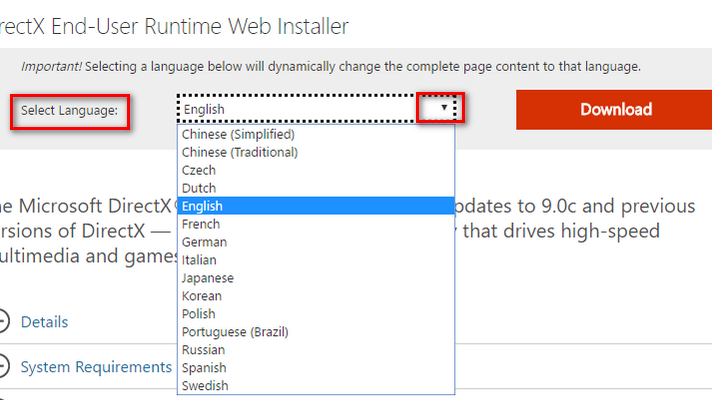Expand Details with its circle icon
This screenshot has height=400, width=712.
tap(2, 321)
